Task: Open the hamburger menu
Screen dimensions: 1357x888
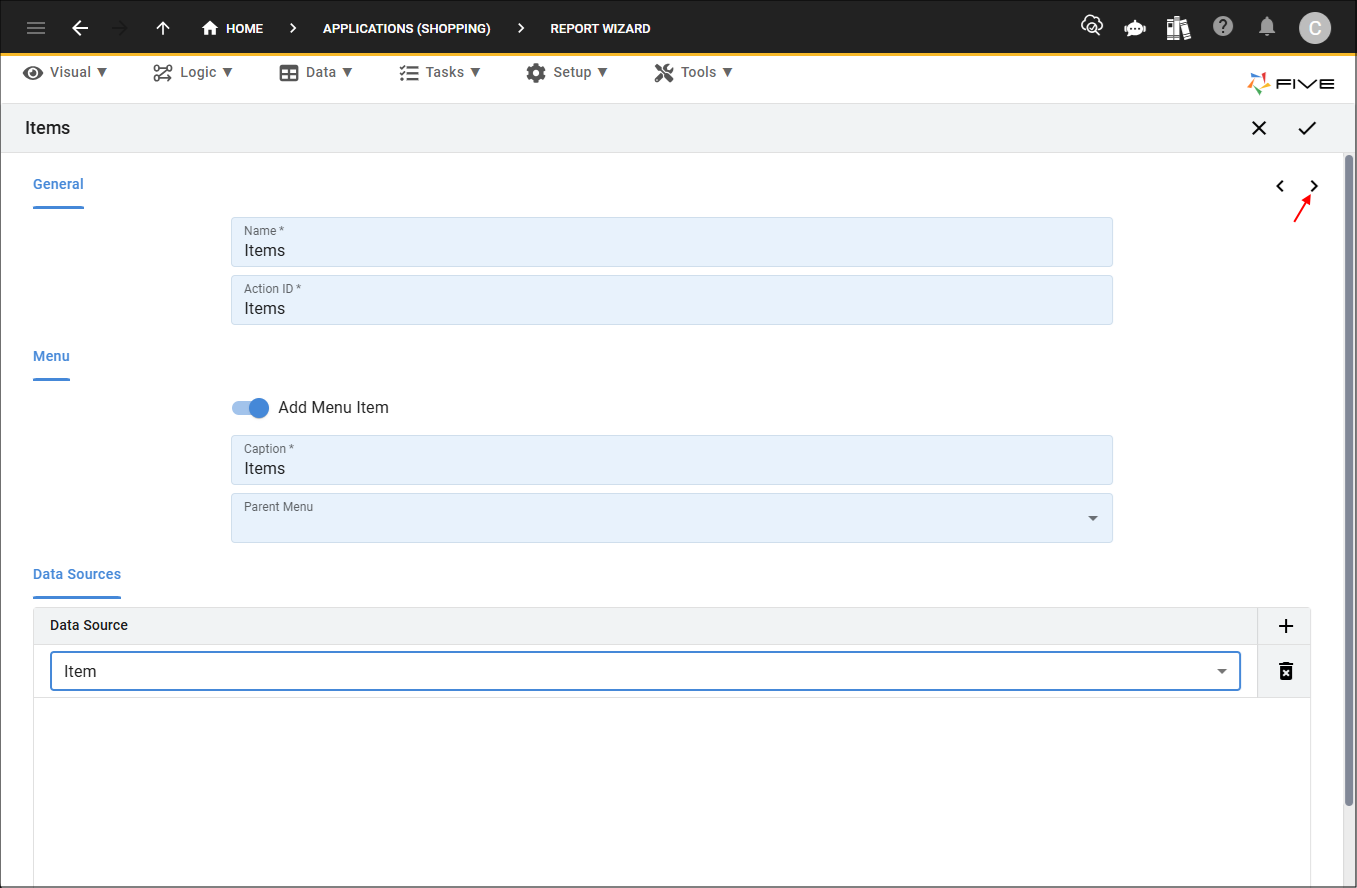Action: (x=36, y=28)
